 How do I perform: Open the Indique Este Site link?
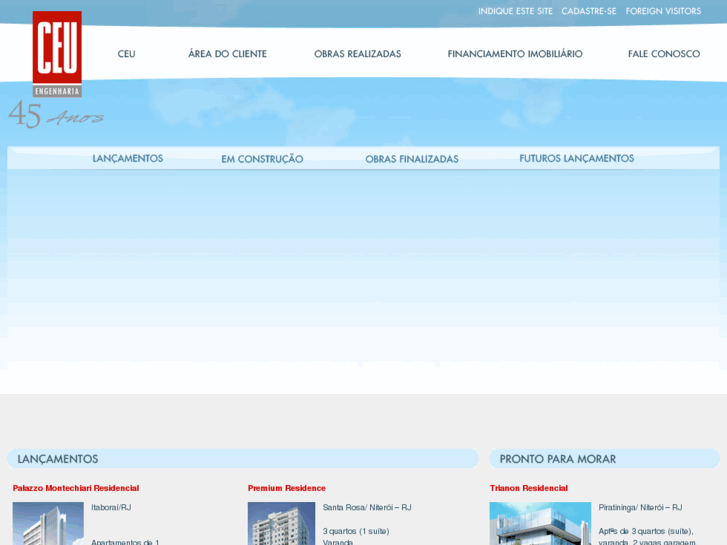(x=515, y=11)
